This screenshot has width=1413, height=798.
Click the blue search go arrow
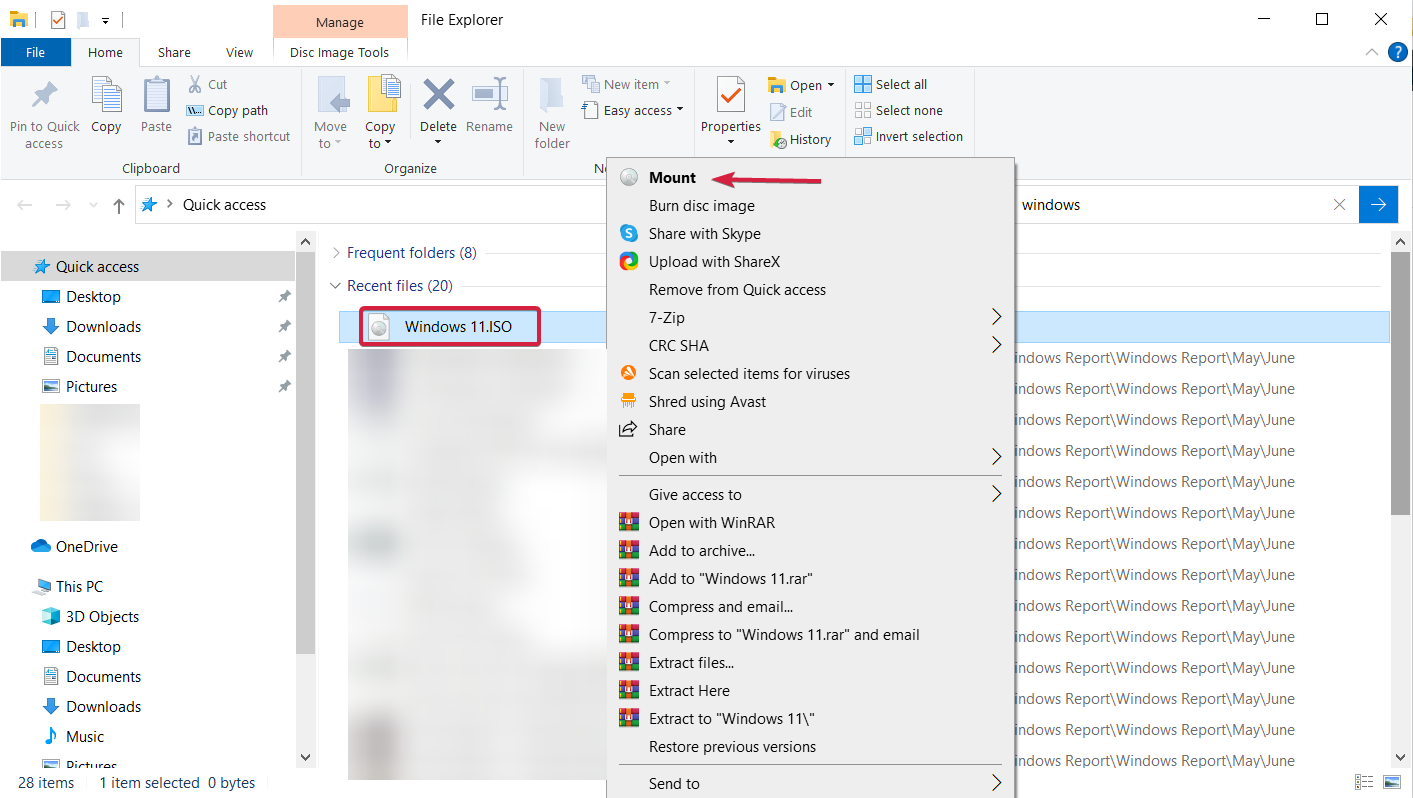coord(1378,205)
